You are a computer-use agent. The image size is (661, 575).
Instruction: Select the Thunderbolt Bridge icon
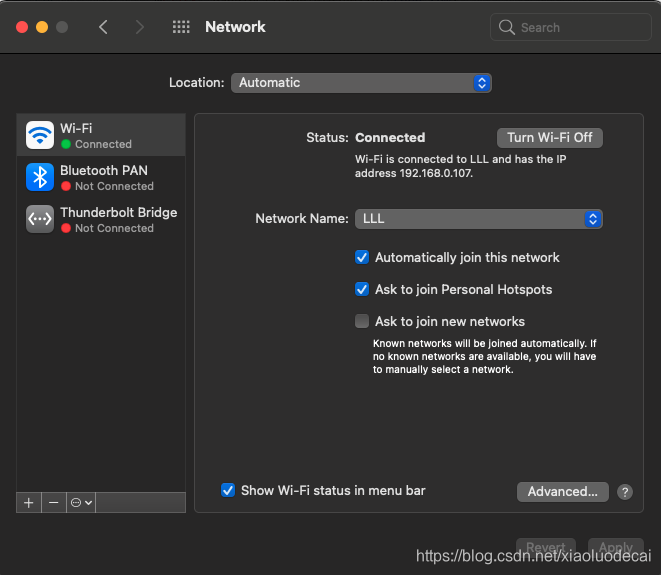click(40, 219)
